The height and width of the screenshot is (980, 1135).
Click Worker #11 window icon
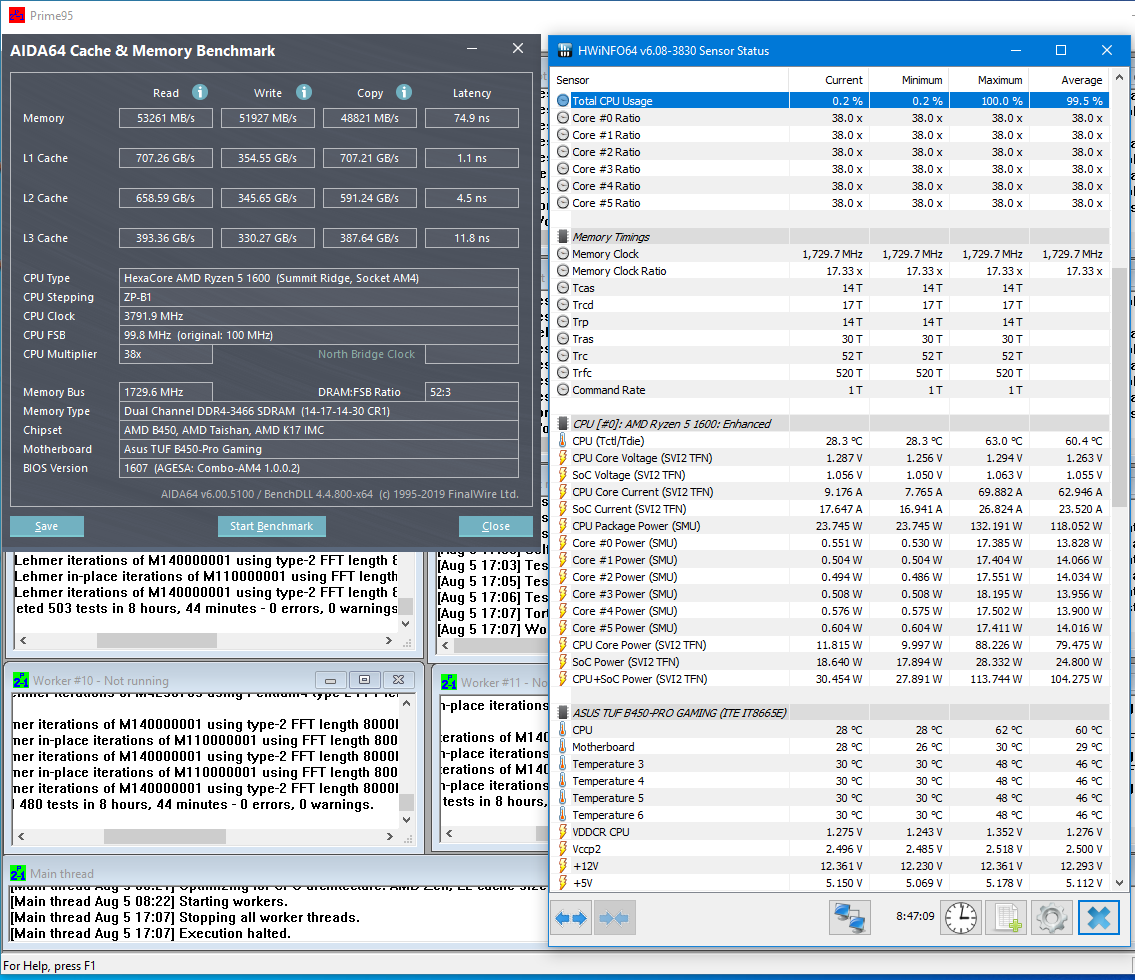coord(449,683)
